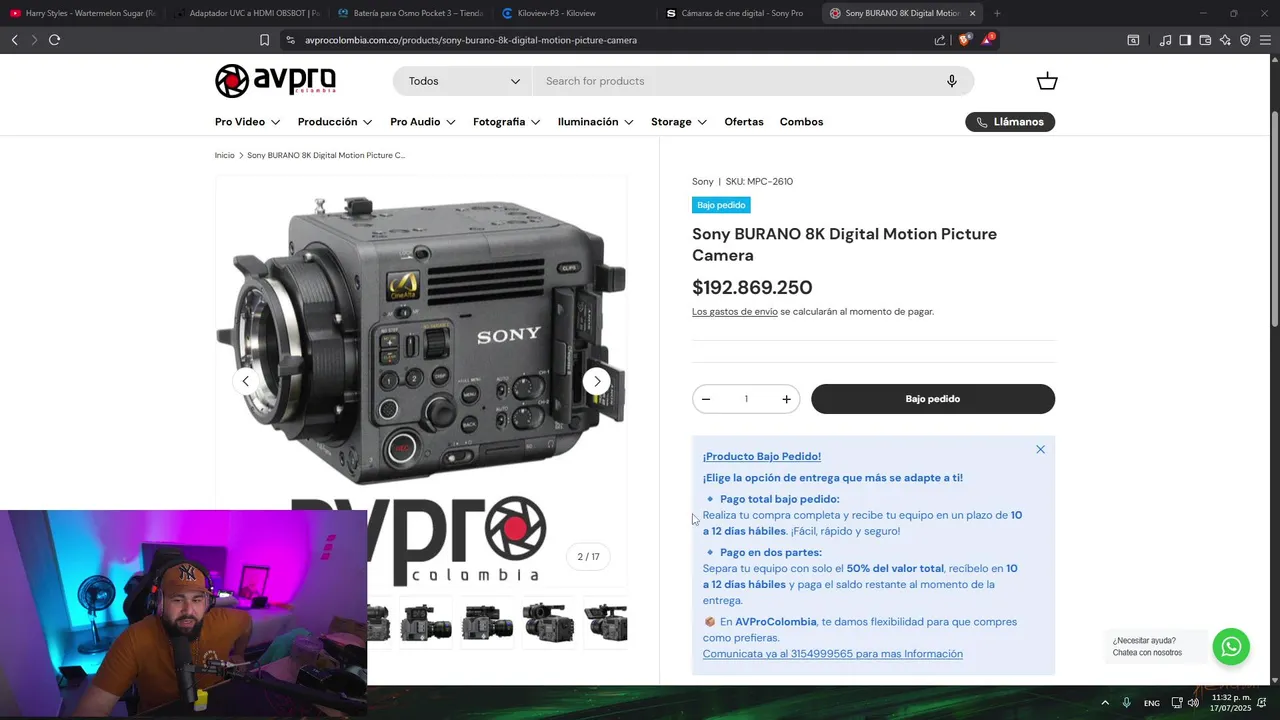The image size is (1280, 720).
Task: Click the Inicio breadcrumb link
Action: pyautogui.click(x=225, y=155)
